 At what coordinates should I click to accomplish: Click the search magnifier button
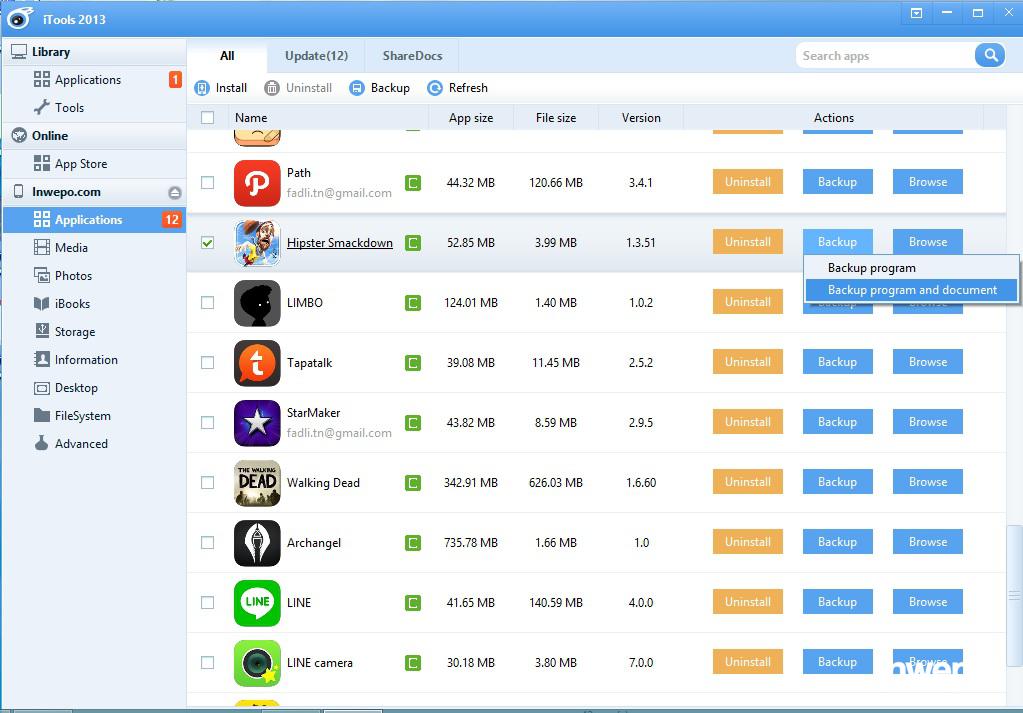pos(990,55)
